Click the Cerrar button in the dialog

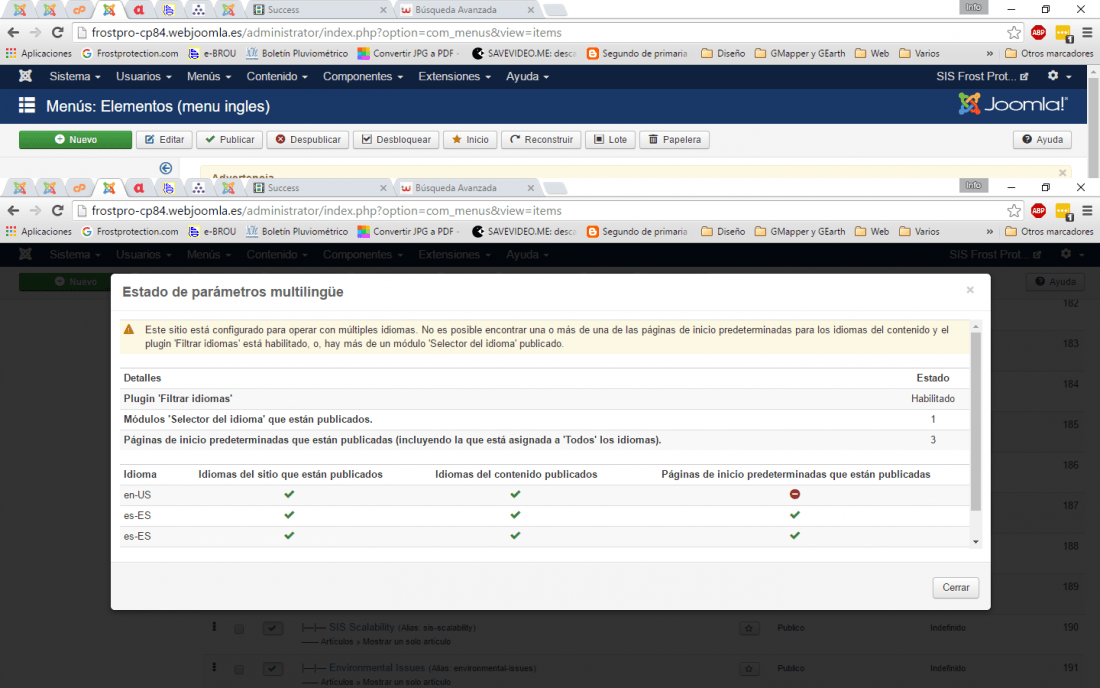(x=955, y=588)
